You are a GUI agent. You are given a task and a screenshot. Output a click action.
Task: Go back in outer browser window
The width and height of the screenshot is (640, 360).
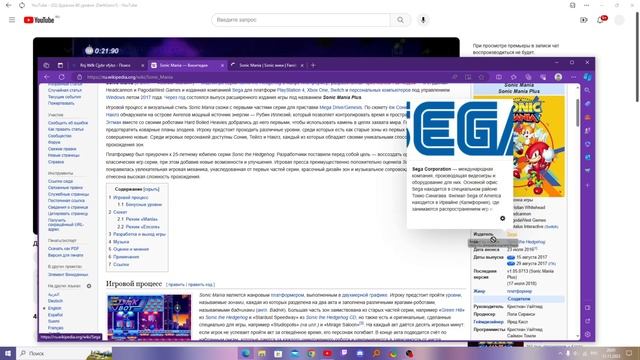click(x=9, y=5)
